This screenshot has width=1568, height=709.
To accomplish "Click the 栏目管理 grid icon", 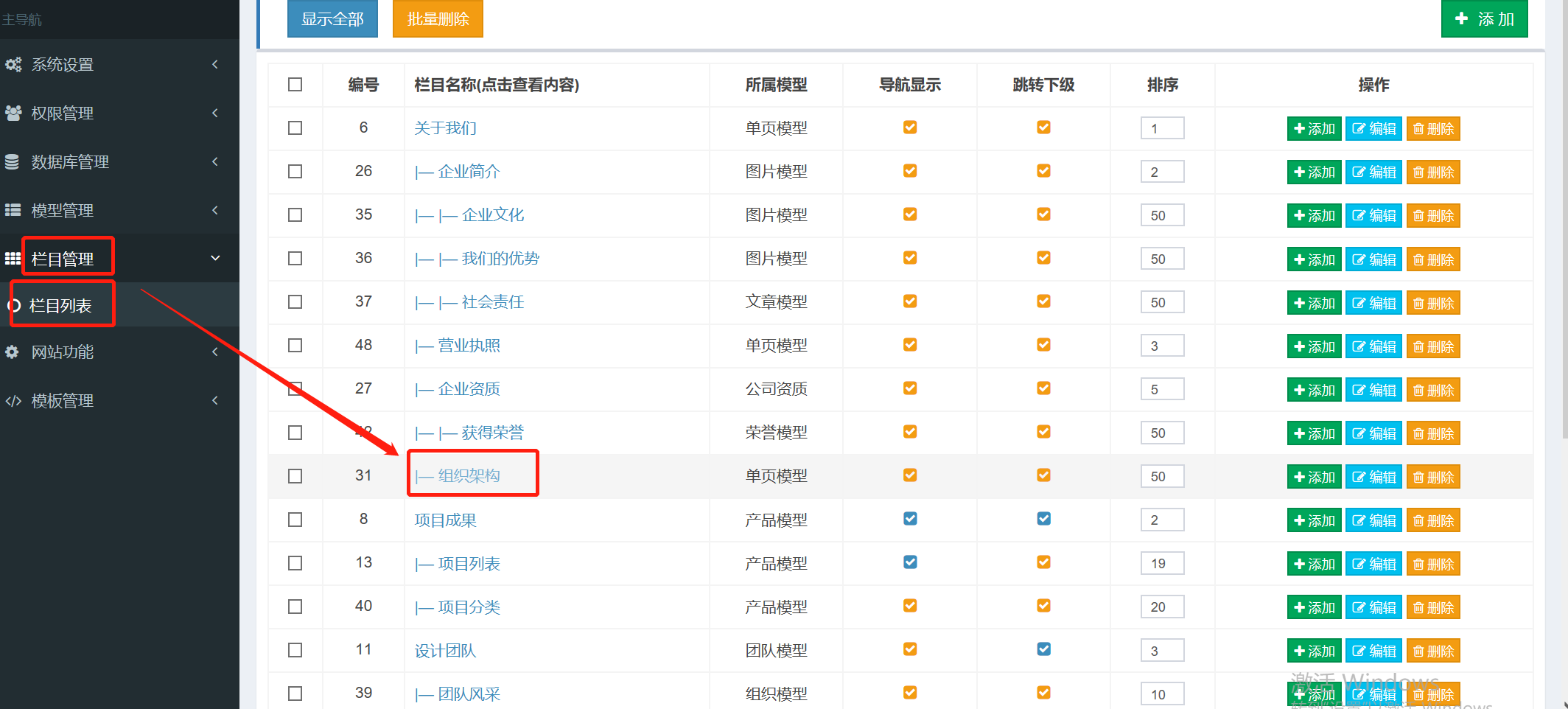I will point(13,259).
